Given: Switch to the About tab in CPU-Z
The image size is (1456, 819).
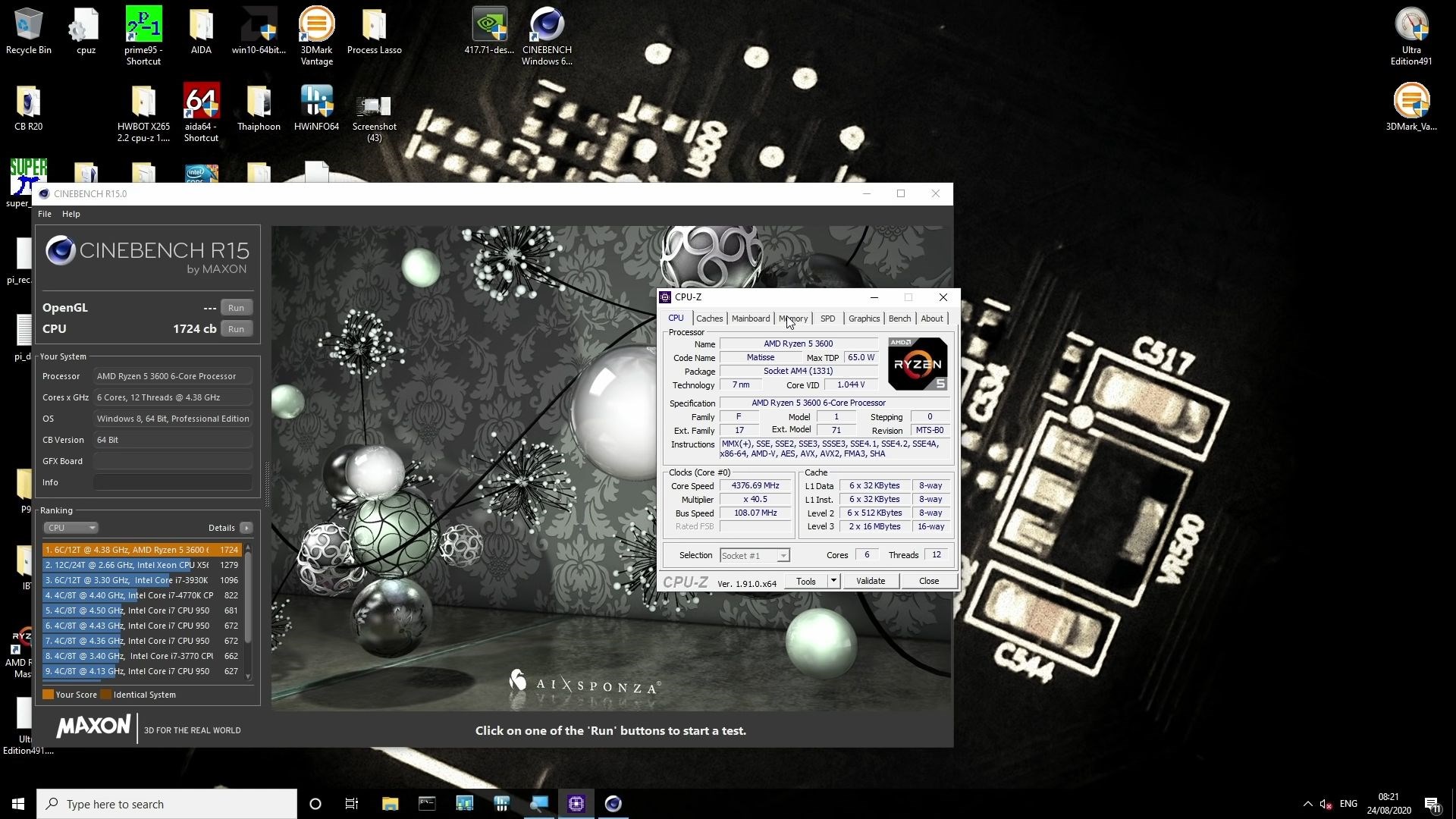Looking at the screenshot, I should point(932,318).
